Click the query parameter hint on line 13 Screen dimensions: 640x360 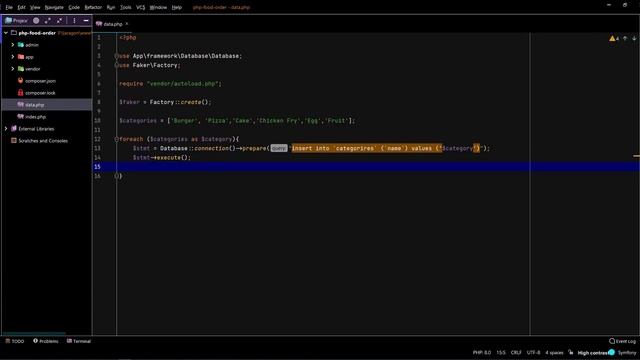pyautogui.click(x=279, y=148)
